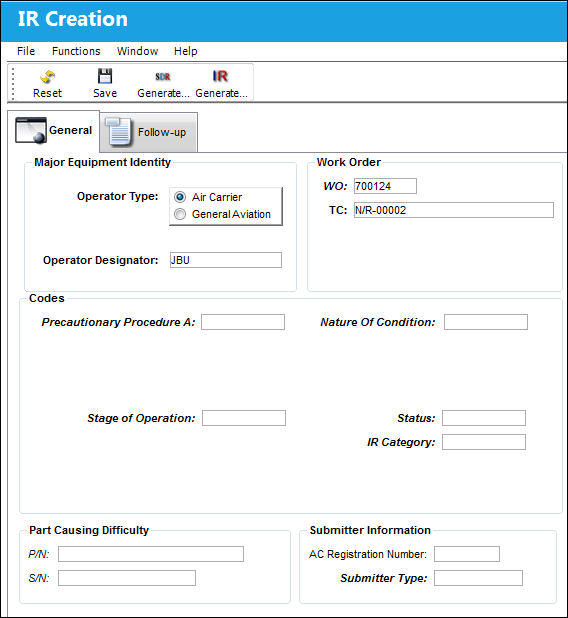
Task: Click the Follow-up tab document icon
Action: click(x=118, y=132)
